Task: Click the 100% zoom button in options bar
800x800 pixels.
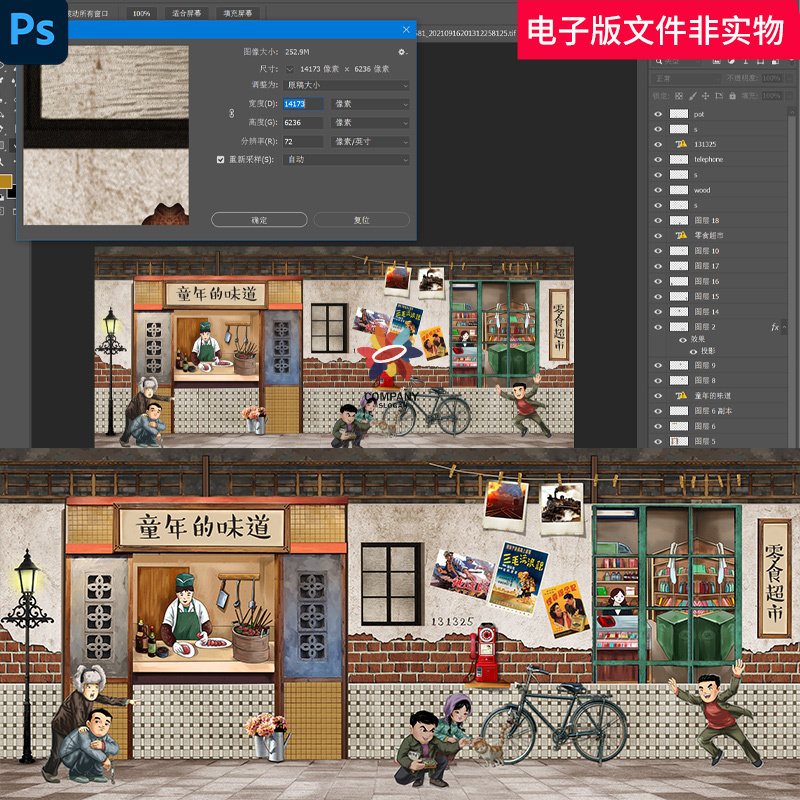Action: tap(141, 13)
